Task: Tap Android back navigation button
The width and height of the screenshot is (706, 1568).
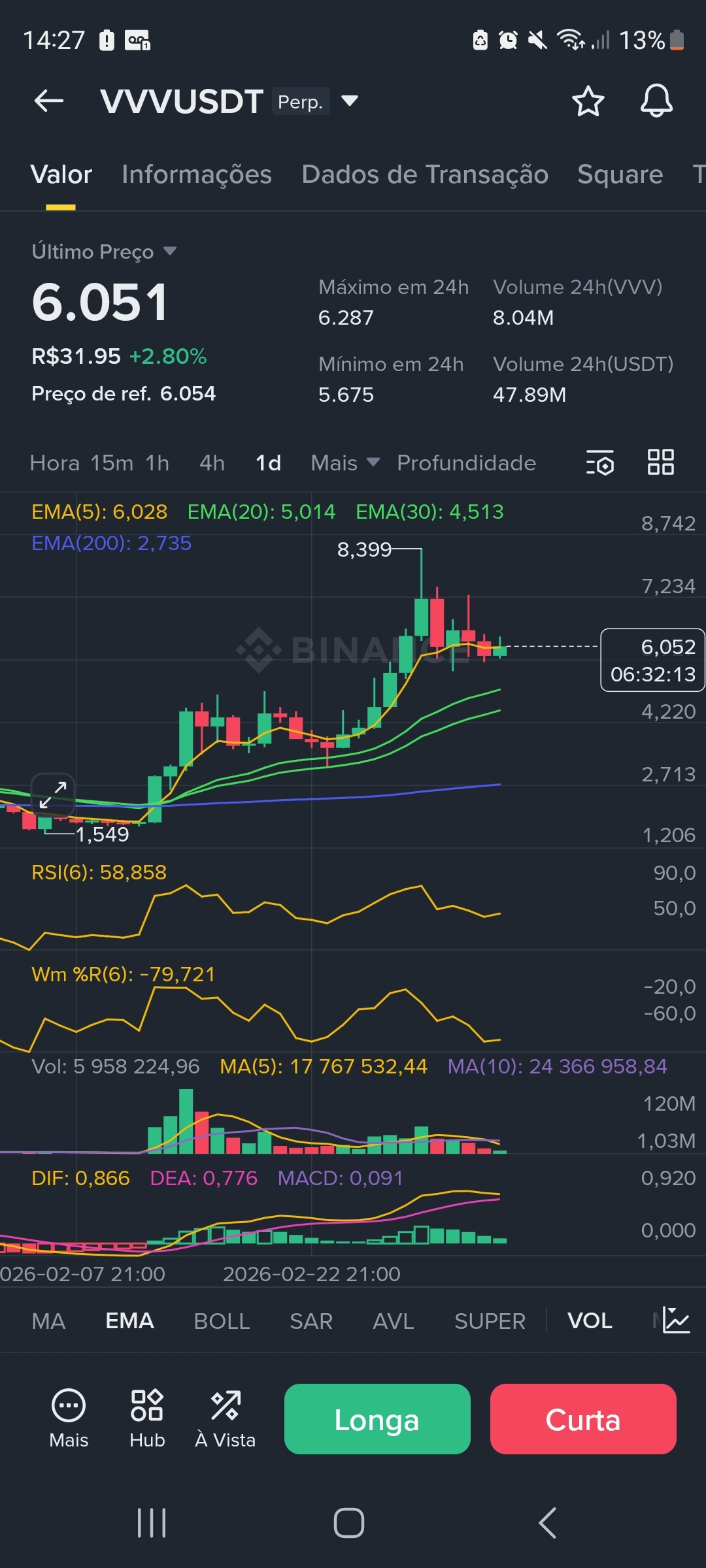Action: tap(547, 1523)
